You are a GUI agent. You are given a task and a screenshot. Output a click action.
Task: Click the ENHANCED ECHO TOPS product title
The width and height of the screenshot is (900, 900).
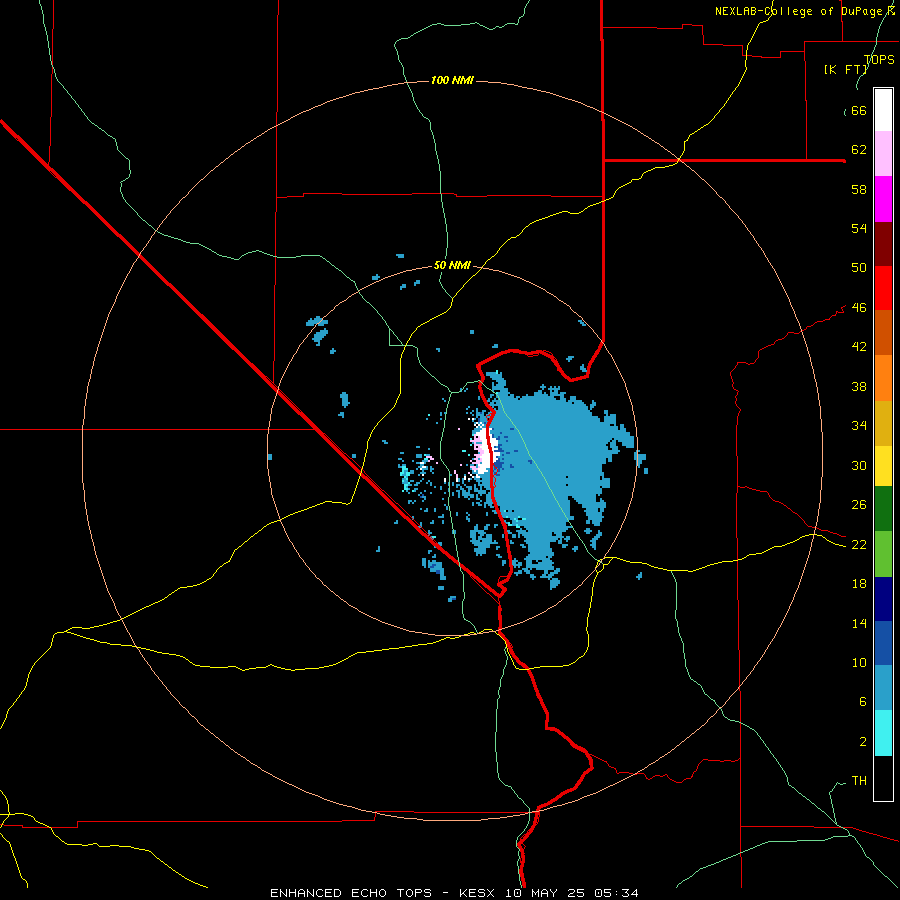pyautogui.click(x=351, y=893)
